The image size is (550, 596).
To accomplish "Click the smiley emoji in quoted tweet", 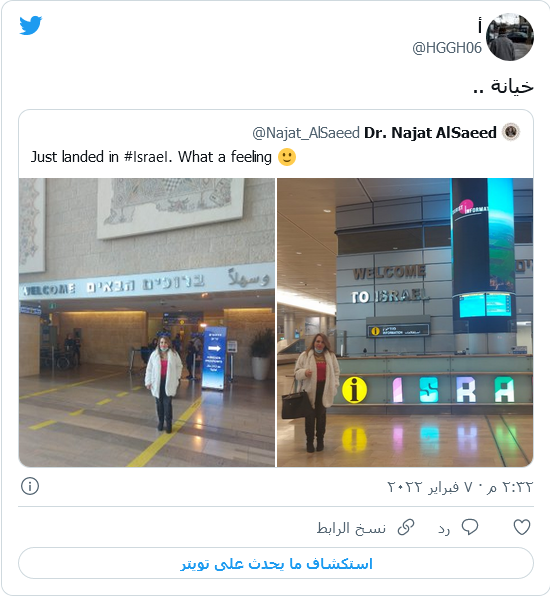I will (x=287, y=157).
